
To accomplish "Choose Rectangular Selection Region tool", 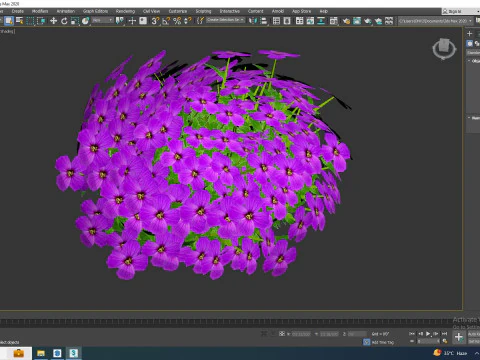I will click(x=30, y=21).
